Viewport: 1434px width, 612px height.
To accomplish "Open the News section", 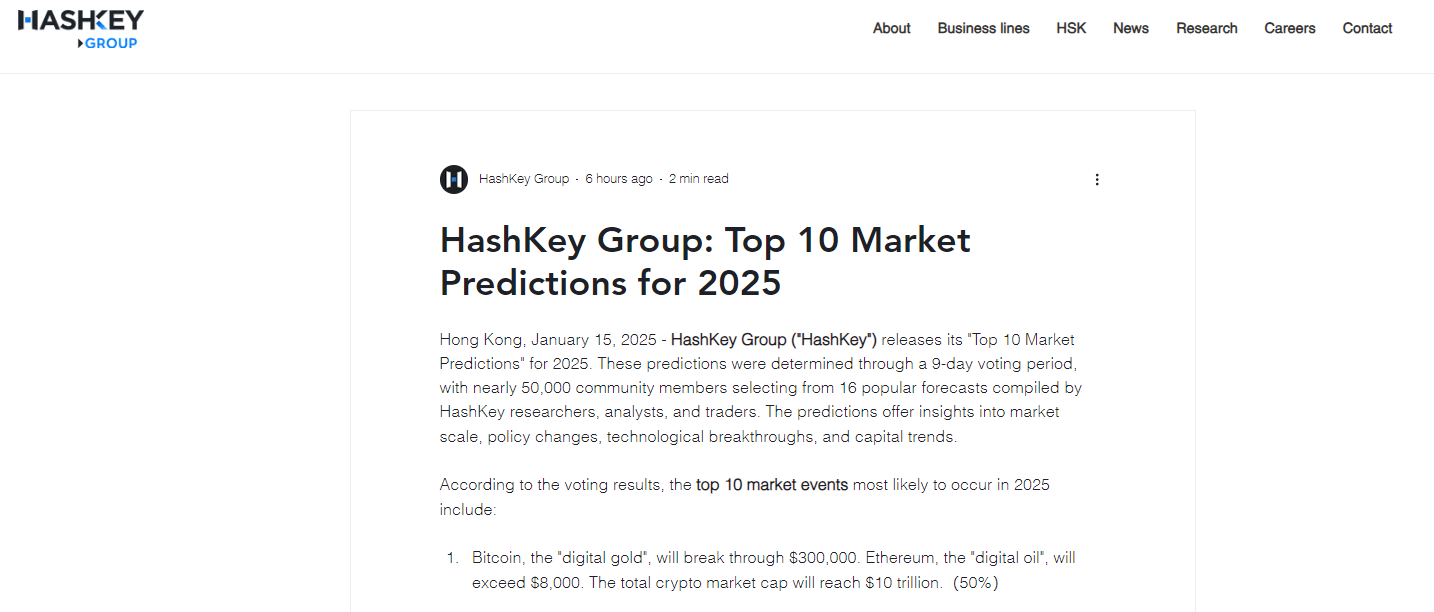I will pos(1131,28).
